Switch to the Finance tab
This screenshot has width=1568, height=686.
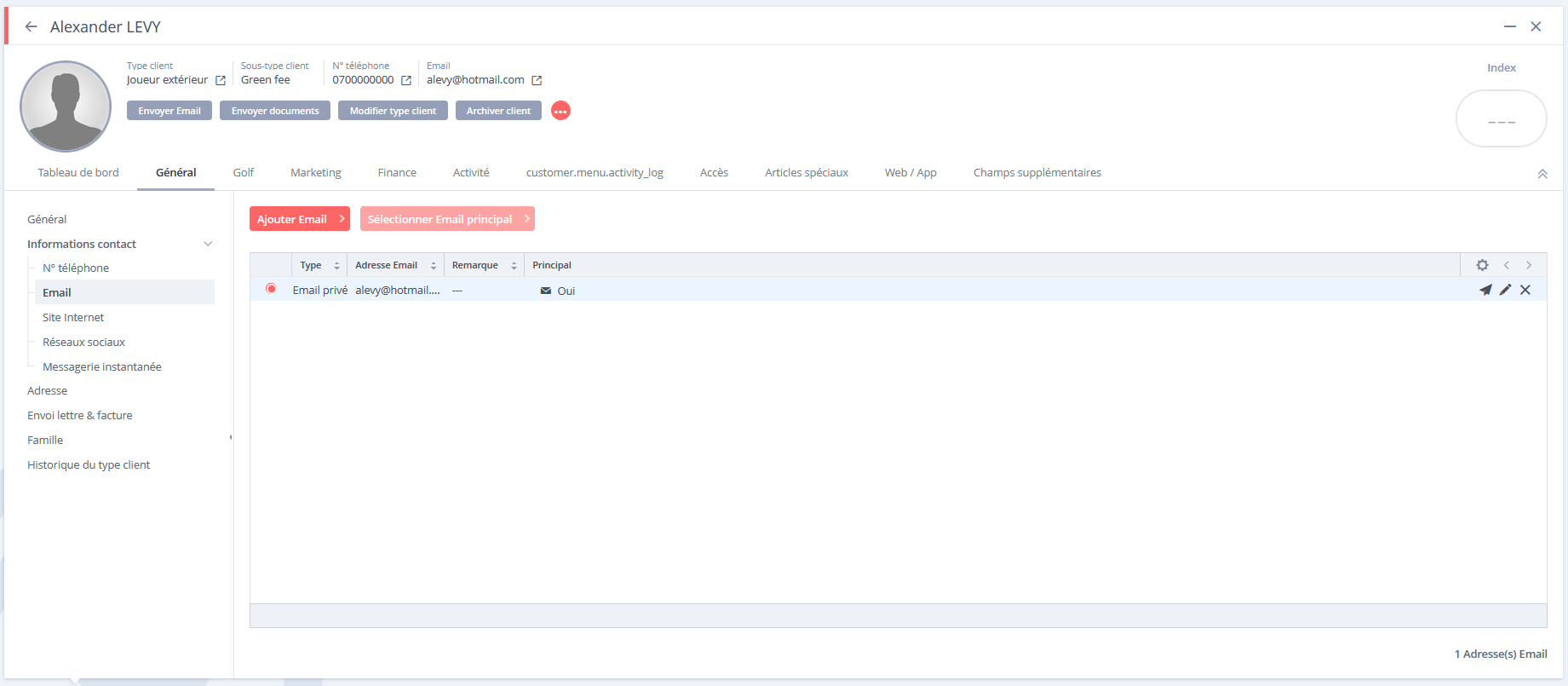(397, 172)
